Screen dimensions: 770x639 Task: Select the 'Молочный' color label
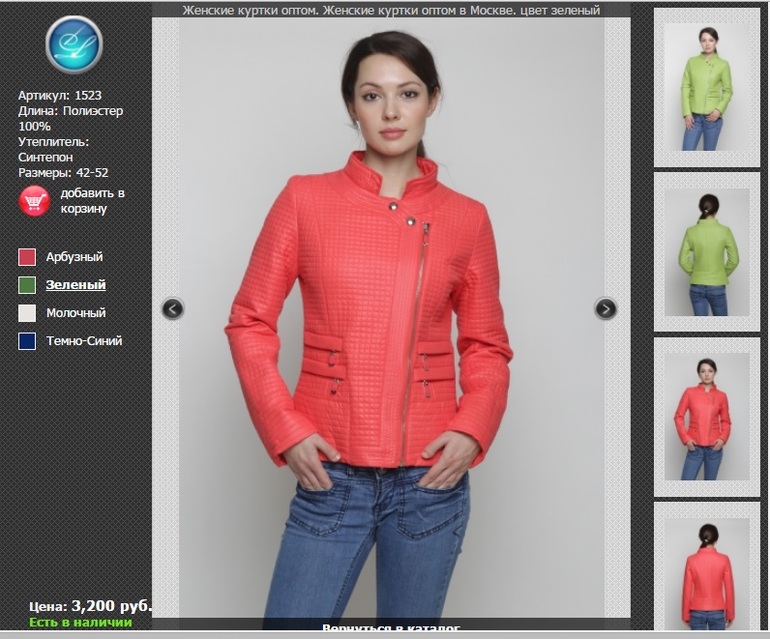click(76, 313)
